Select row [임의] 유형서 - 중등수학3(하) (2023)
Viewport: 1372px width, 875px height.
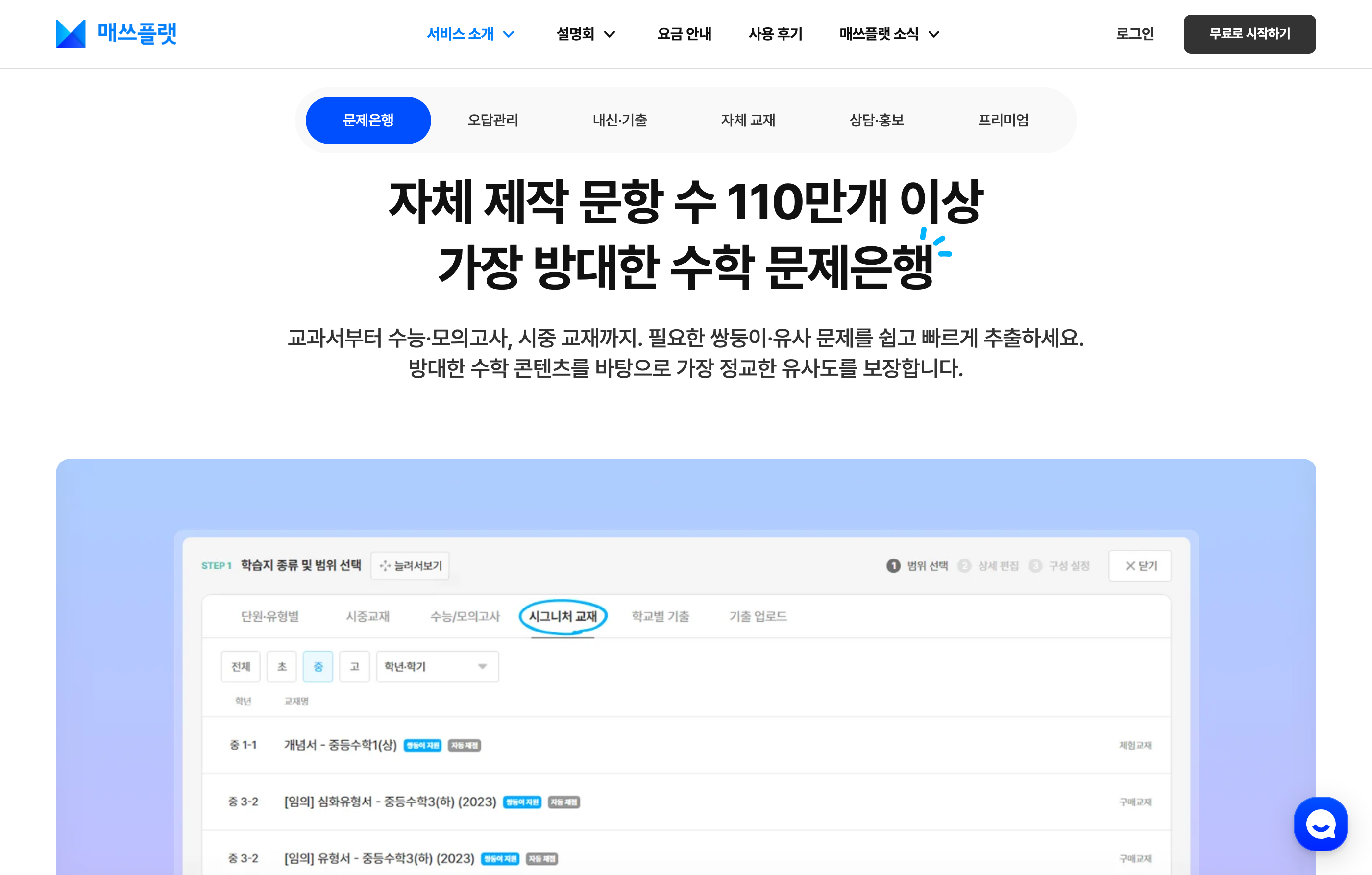tap(686, 858)
